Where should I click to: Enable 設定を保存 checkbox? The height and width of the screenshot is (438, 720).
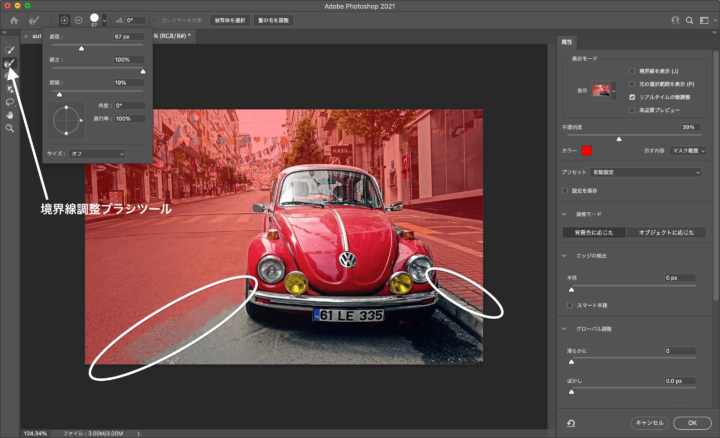point(565,191)
